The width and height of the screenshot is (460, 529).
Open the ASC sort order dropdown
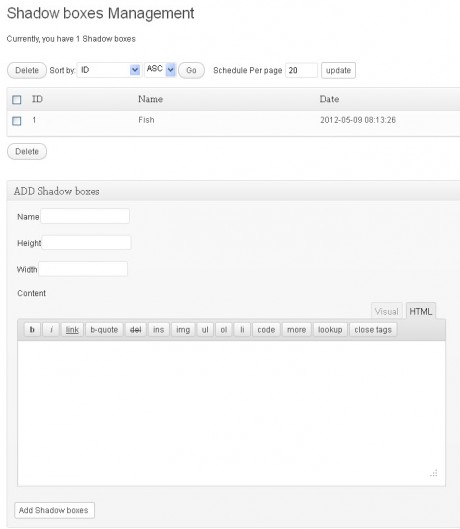pyautogui.click(x=160, y=69)
